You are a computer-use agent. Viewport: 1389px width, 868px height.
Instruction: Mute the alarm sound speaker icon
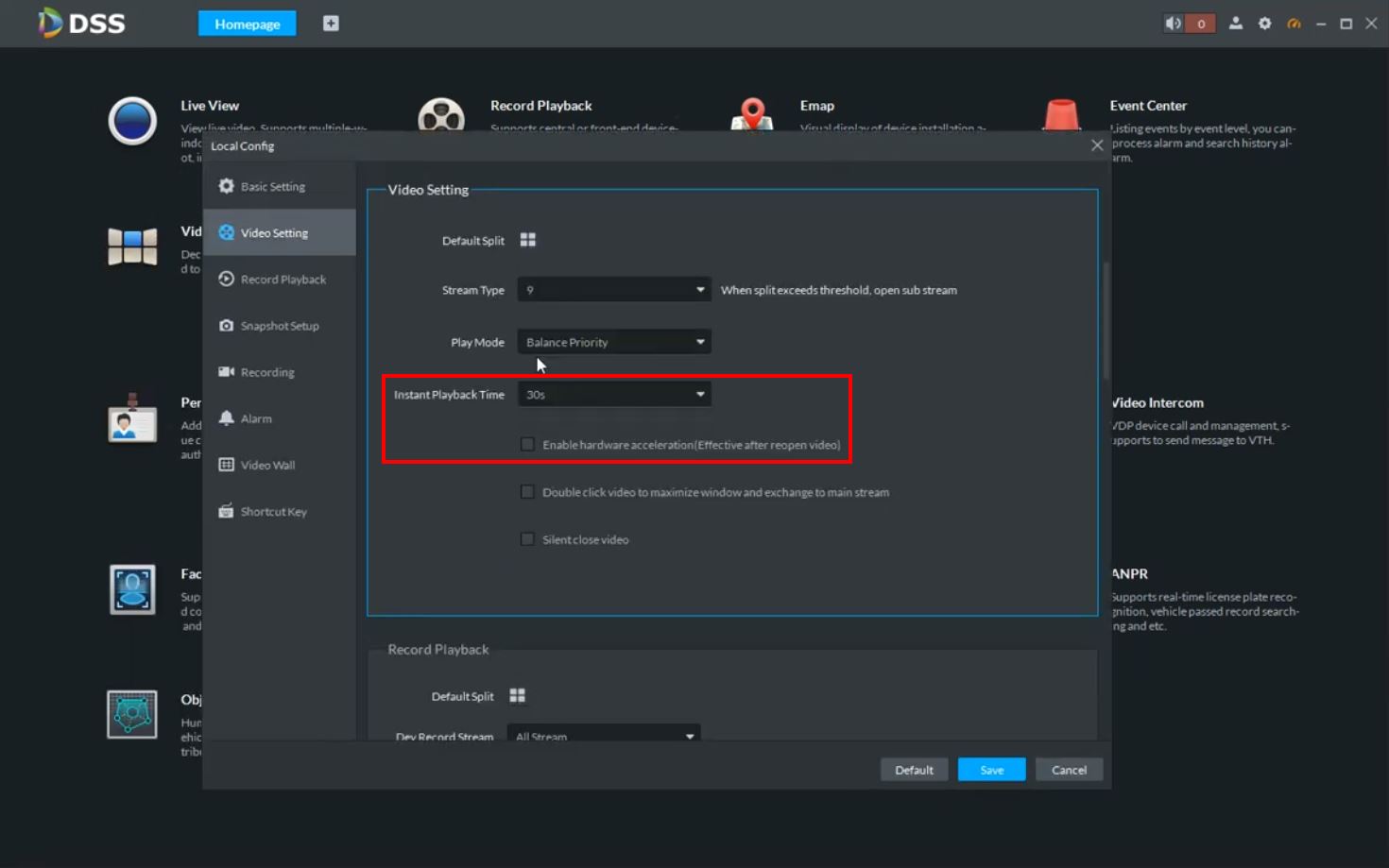pyautogui.click(x=1174, y=24)
